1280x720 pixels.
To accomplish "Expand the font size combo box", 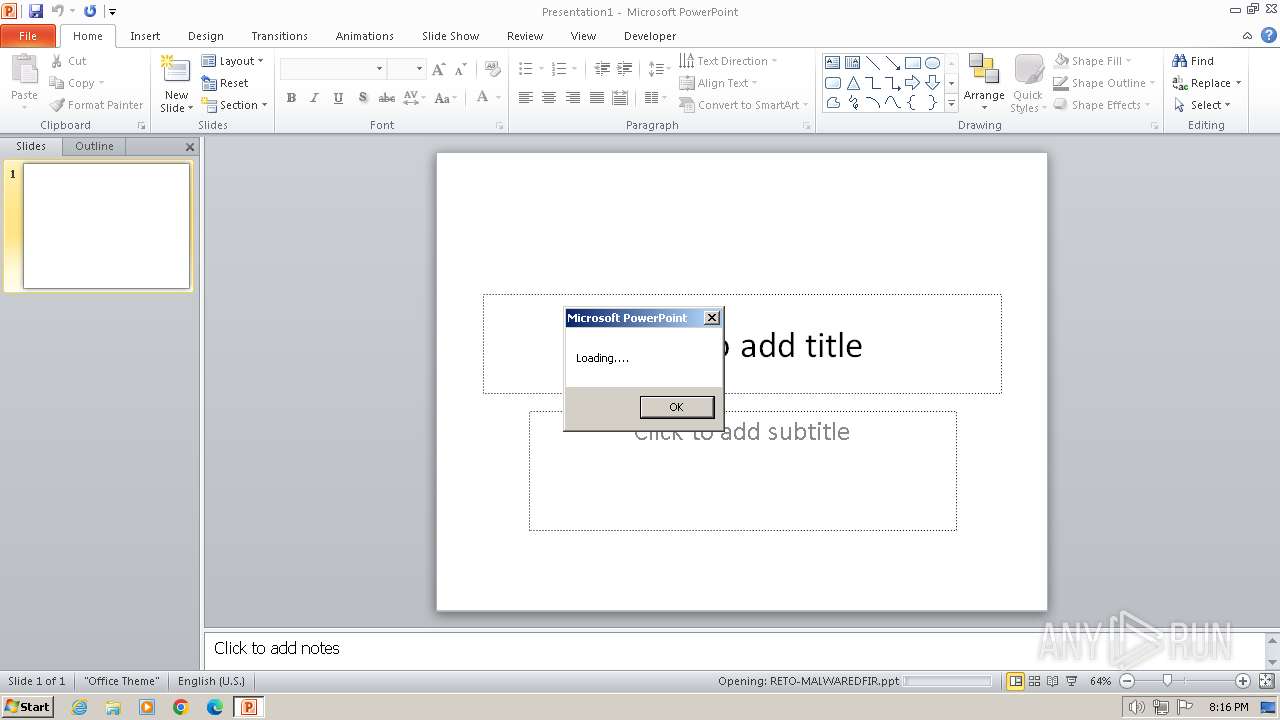I will click(420, 69).
